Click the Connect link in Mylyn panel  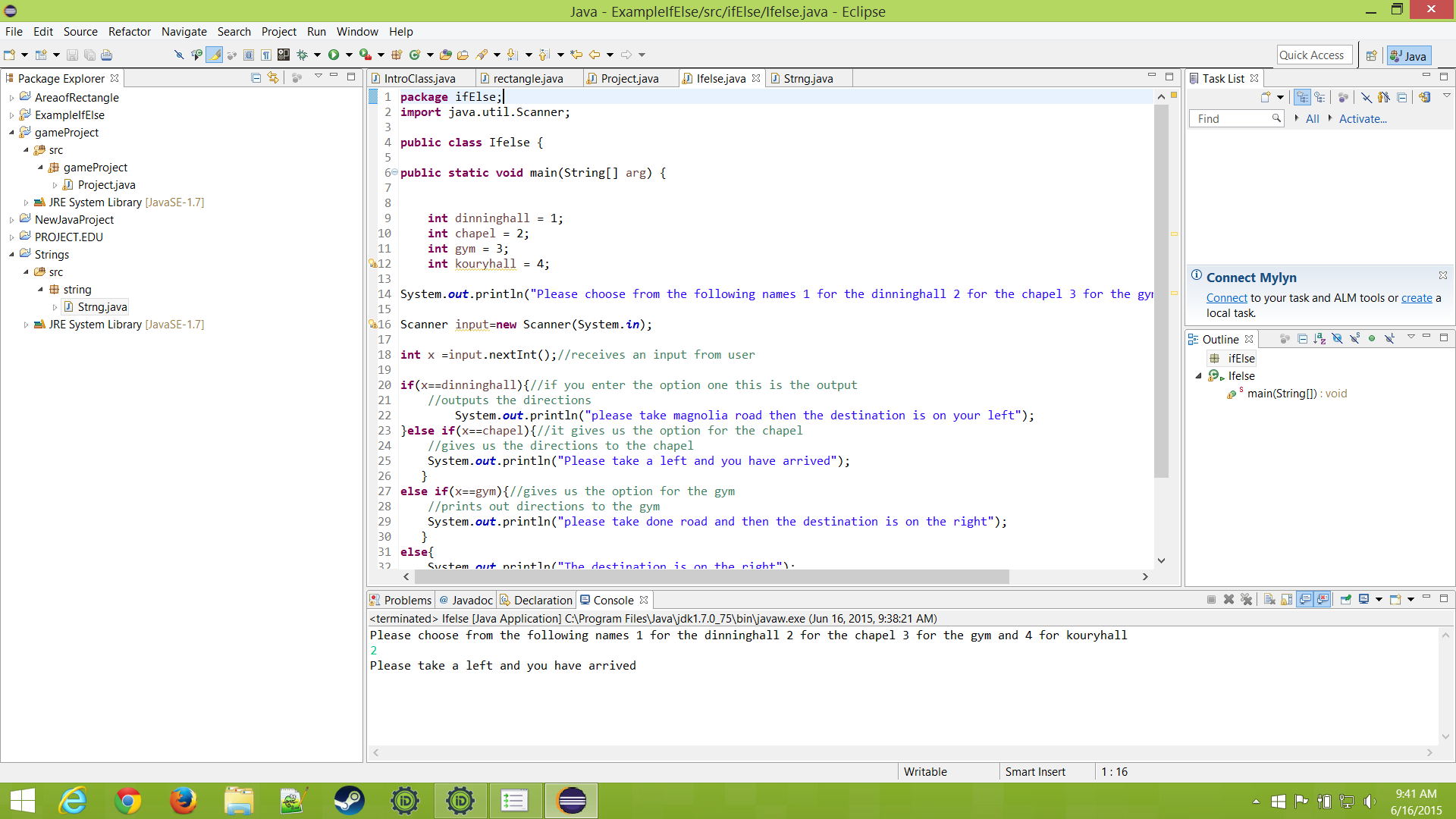click(1226, 298)
